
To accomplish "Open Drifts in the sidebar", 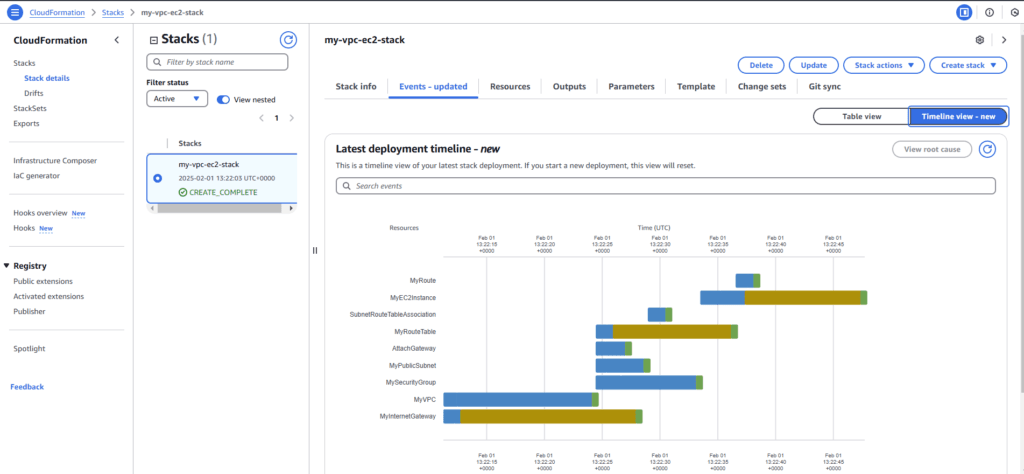I will (33, 93).
